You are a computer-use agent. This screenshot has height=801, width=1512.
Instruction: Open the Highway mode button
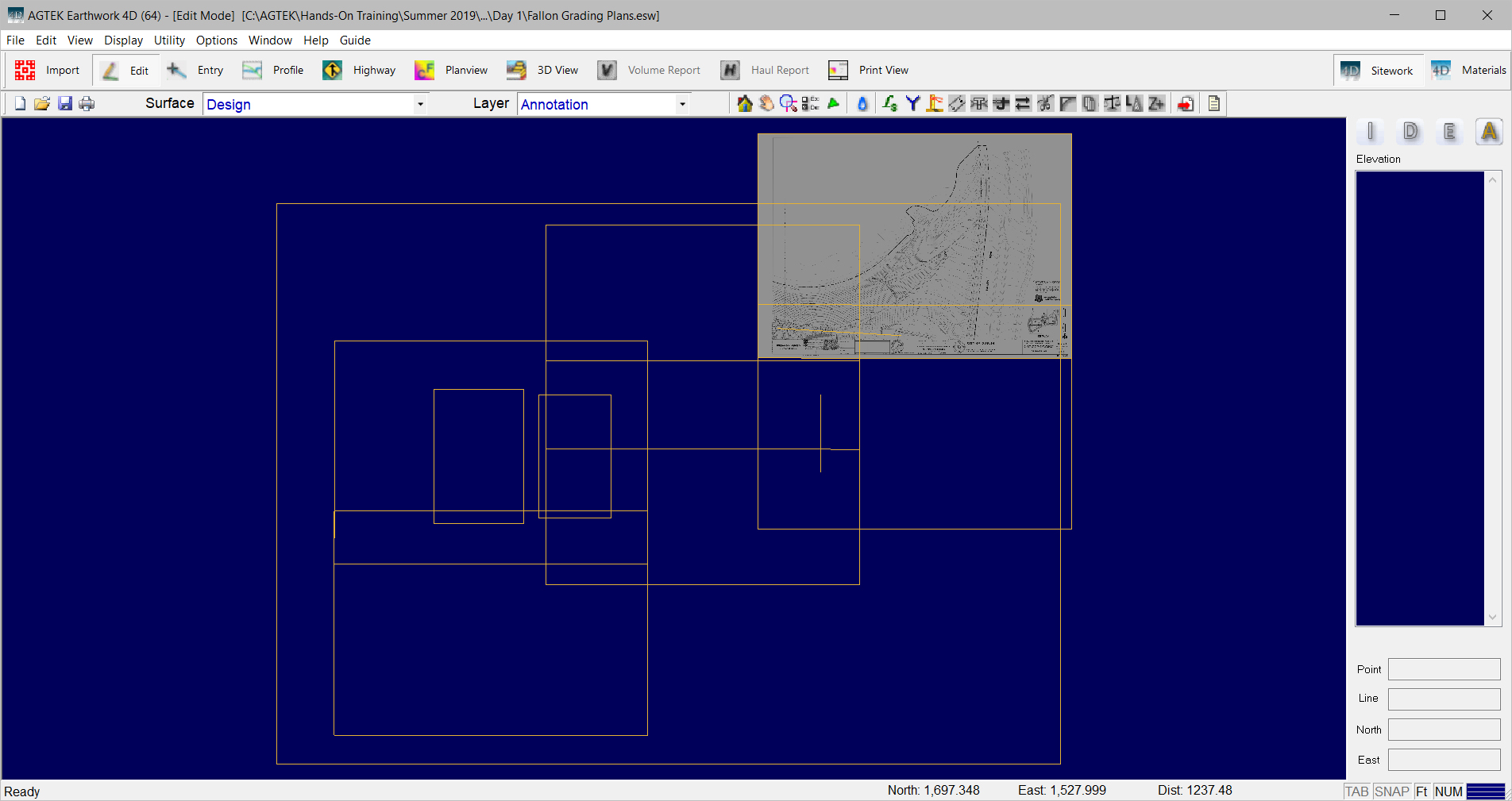tap(360, 71)
